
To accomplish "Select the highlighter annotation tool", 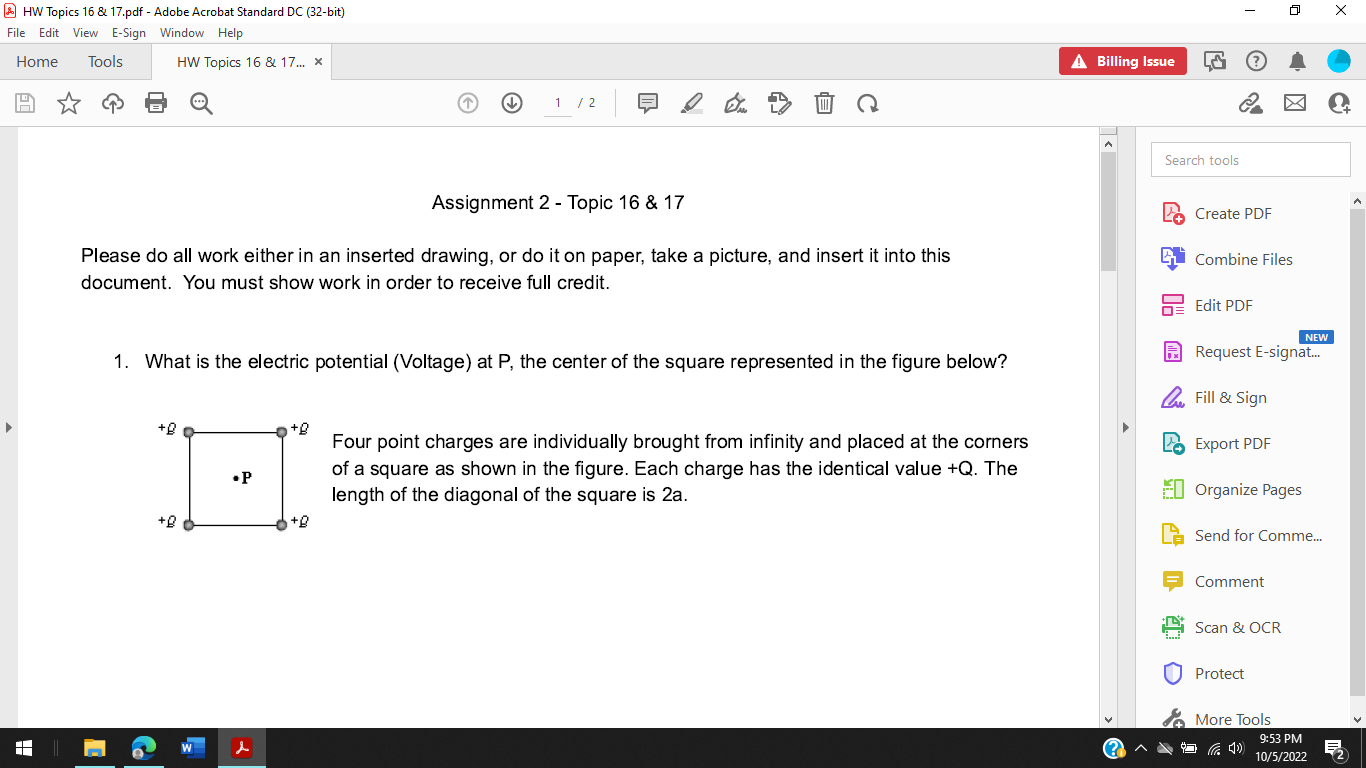I will click(x=692, y=103).
